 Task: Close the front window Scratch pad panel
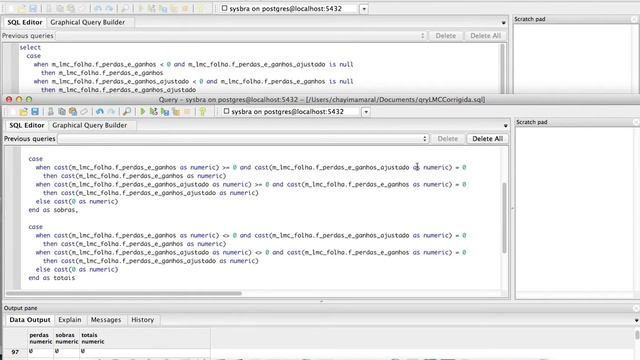pos(636,122)
